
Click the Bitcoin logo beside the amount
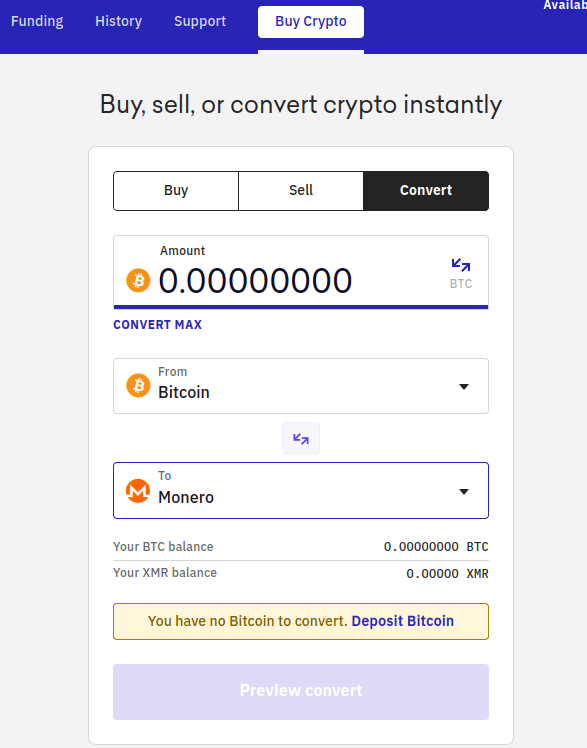[138, 280]
